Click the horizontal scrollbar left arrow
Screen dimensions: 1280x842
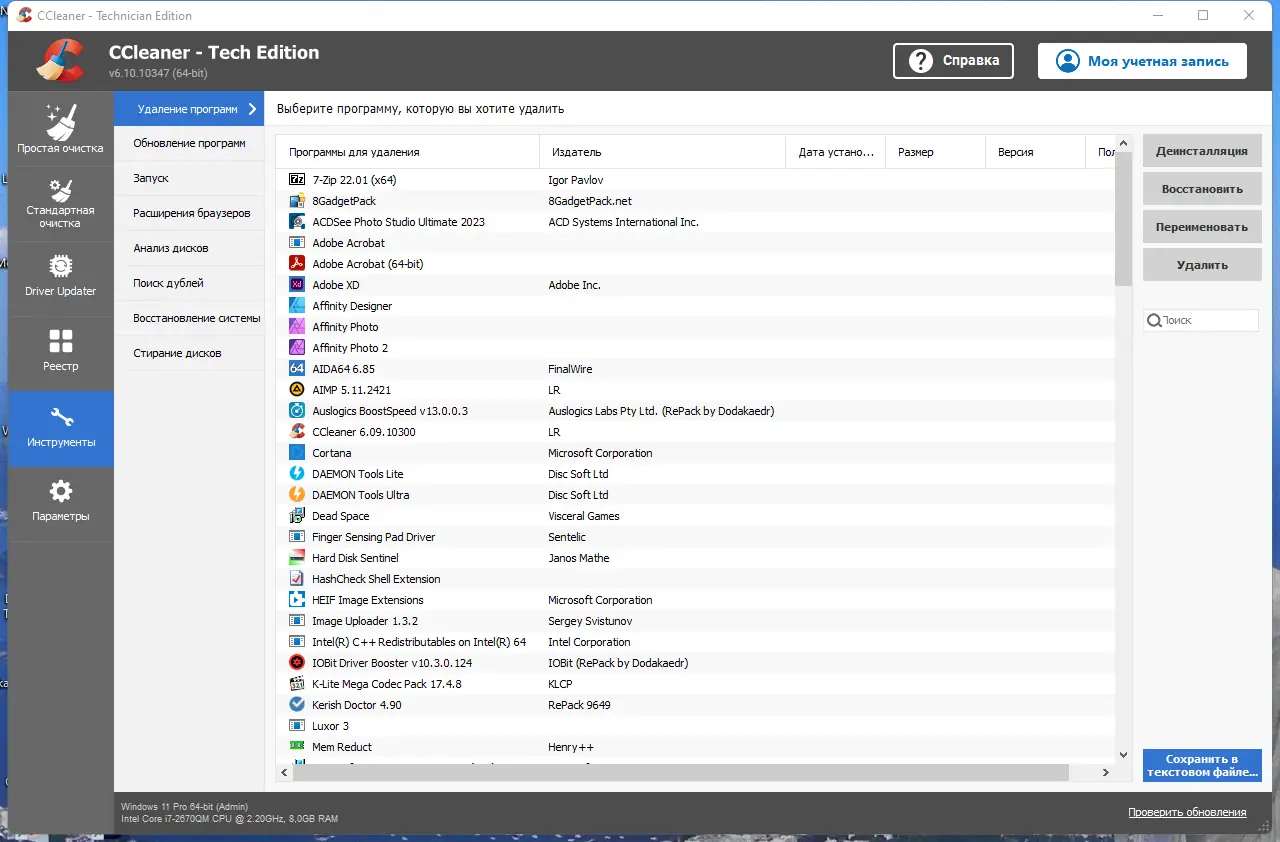click(285, 772)
